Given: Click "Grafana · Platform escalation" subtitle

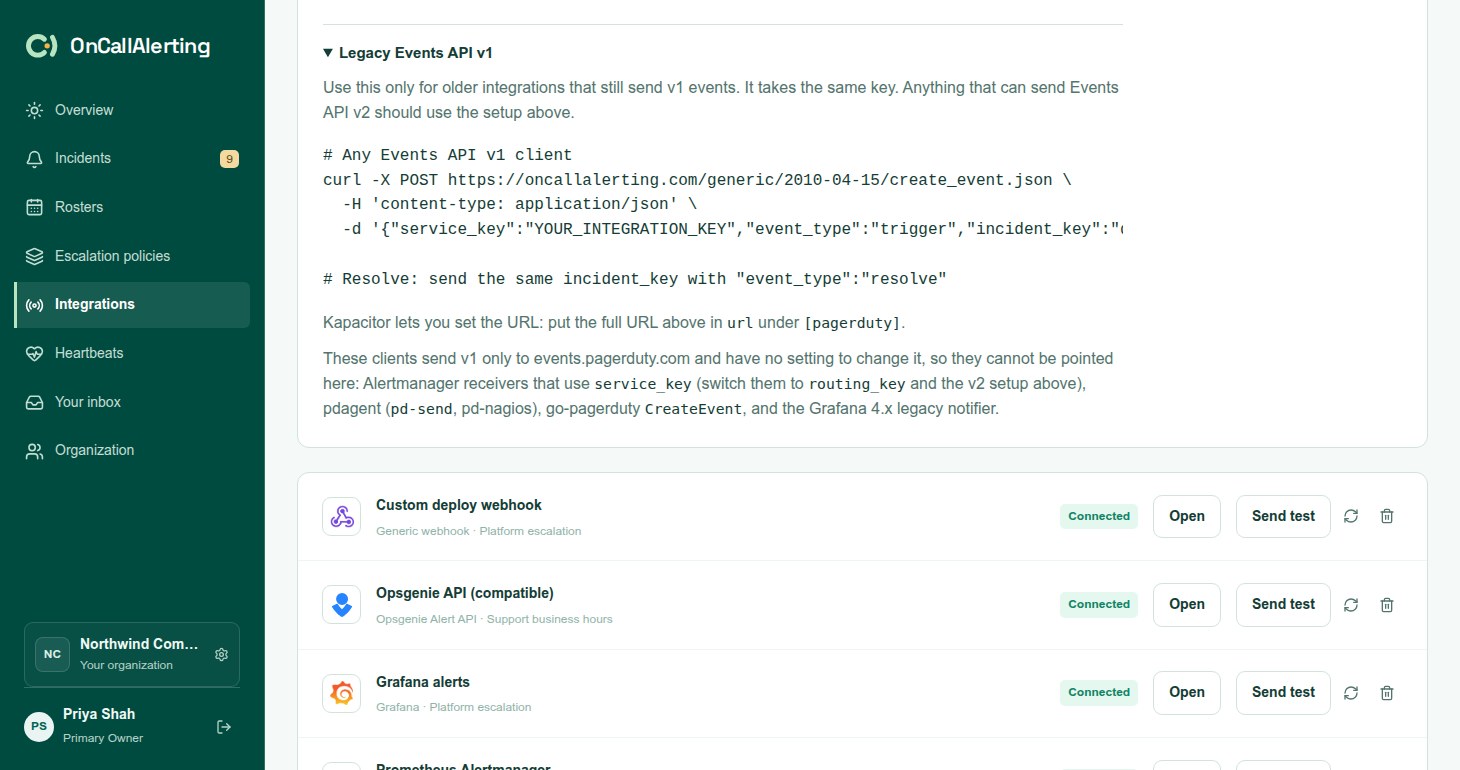Looking at the screenshot, I should pos(454,707).
